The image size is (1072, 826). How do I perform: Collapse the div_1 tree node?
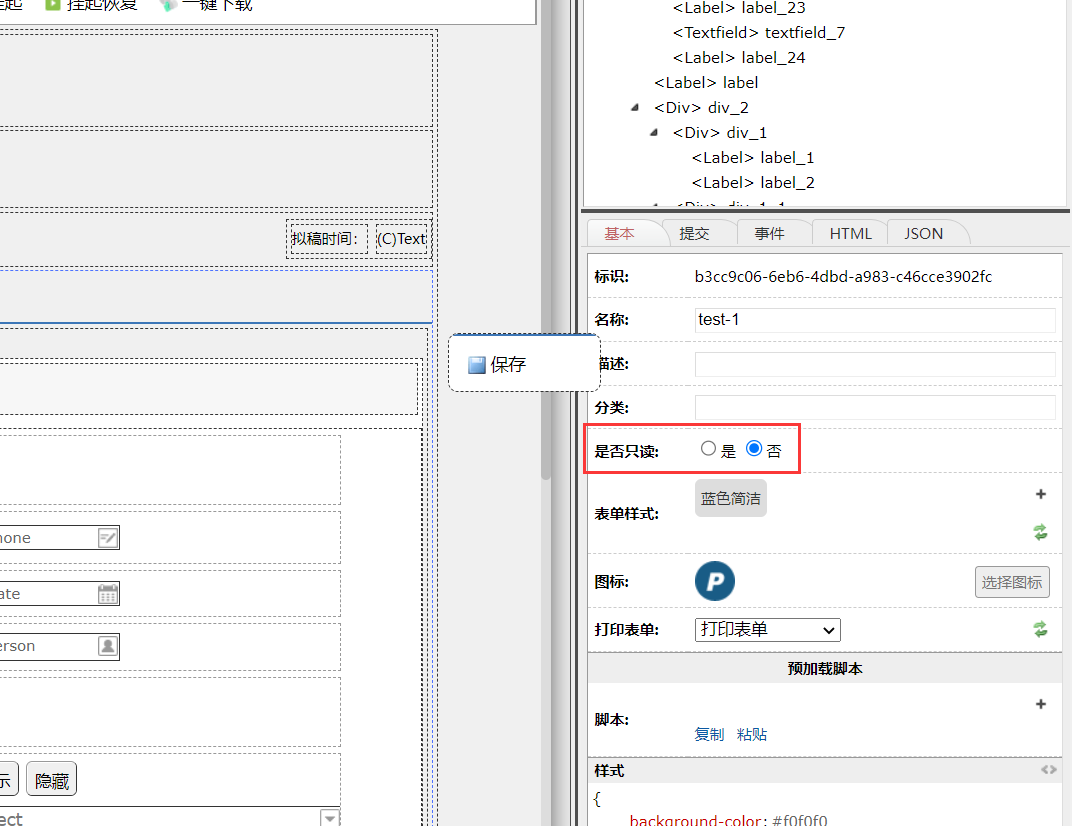[654, 133]
